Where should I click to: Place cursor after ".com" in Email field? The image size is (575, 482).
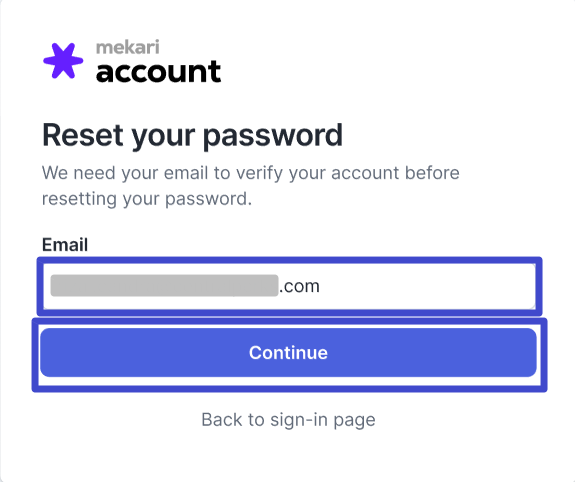coord(321,286)
